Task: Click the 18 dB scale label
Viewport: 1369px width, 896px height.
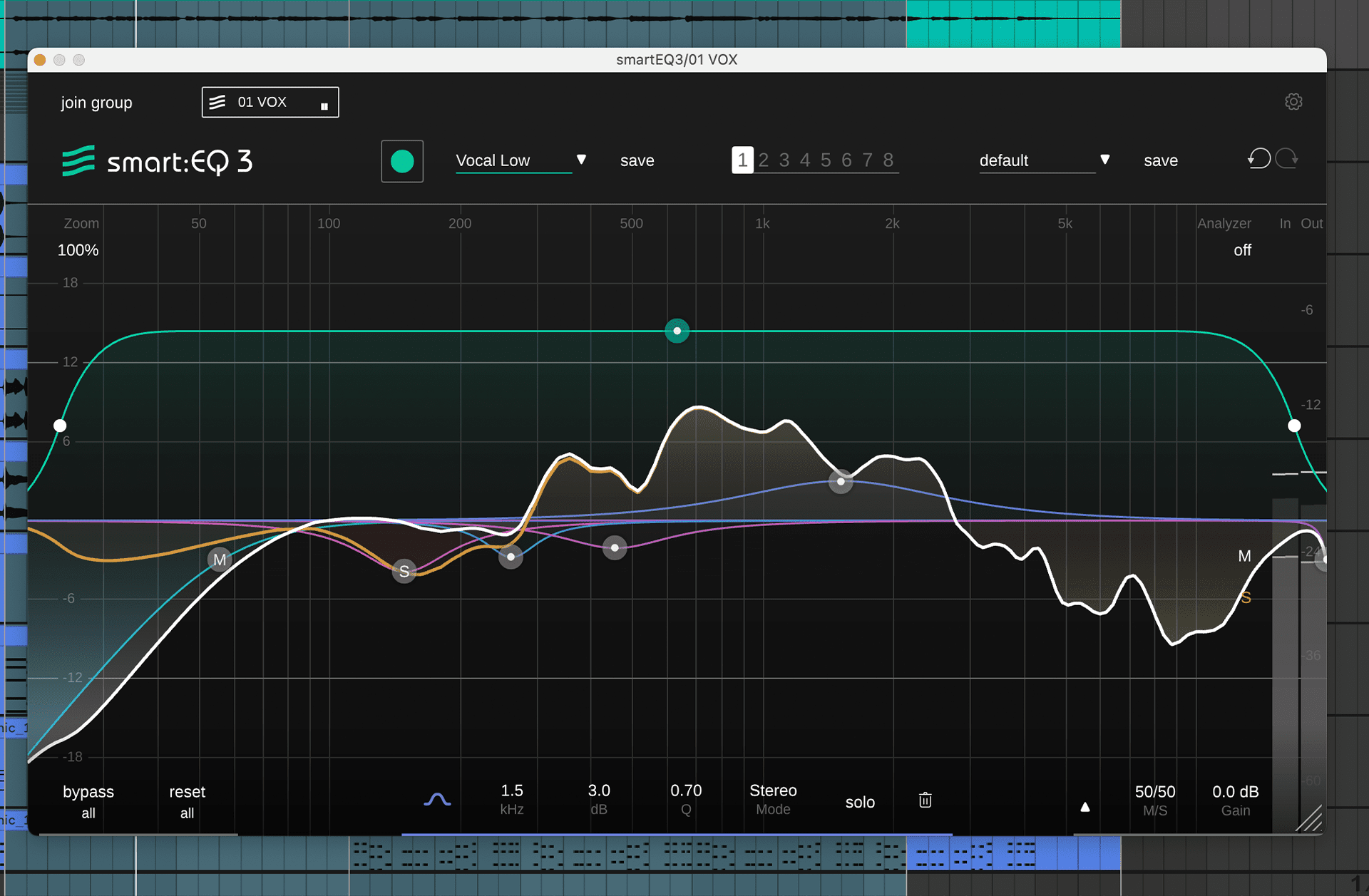Action: 70,282
